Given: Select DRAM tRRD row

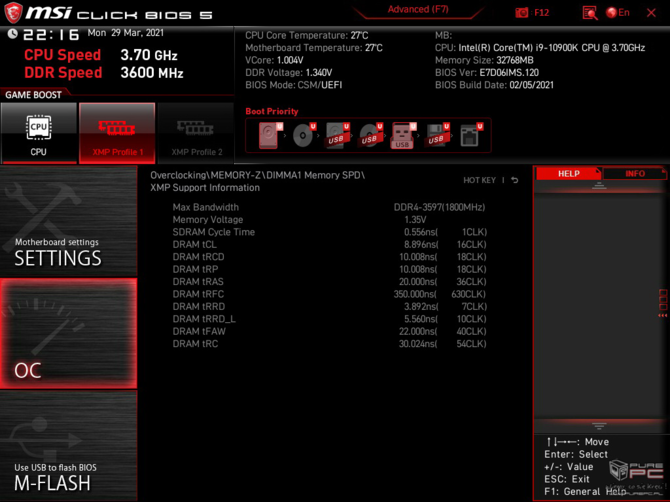Looking at the screenshot, I should [329, 306].
